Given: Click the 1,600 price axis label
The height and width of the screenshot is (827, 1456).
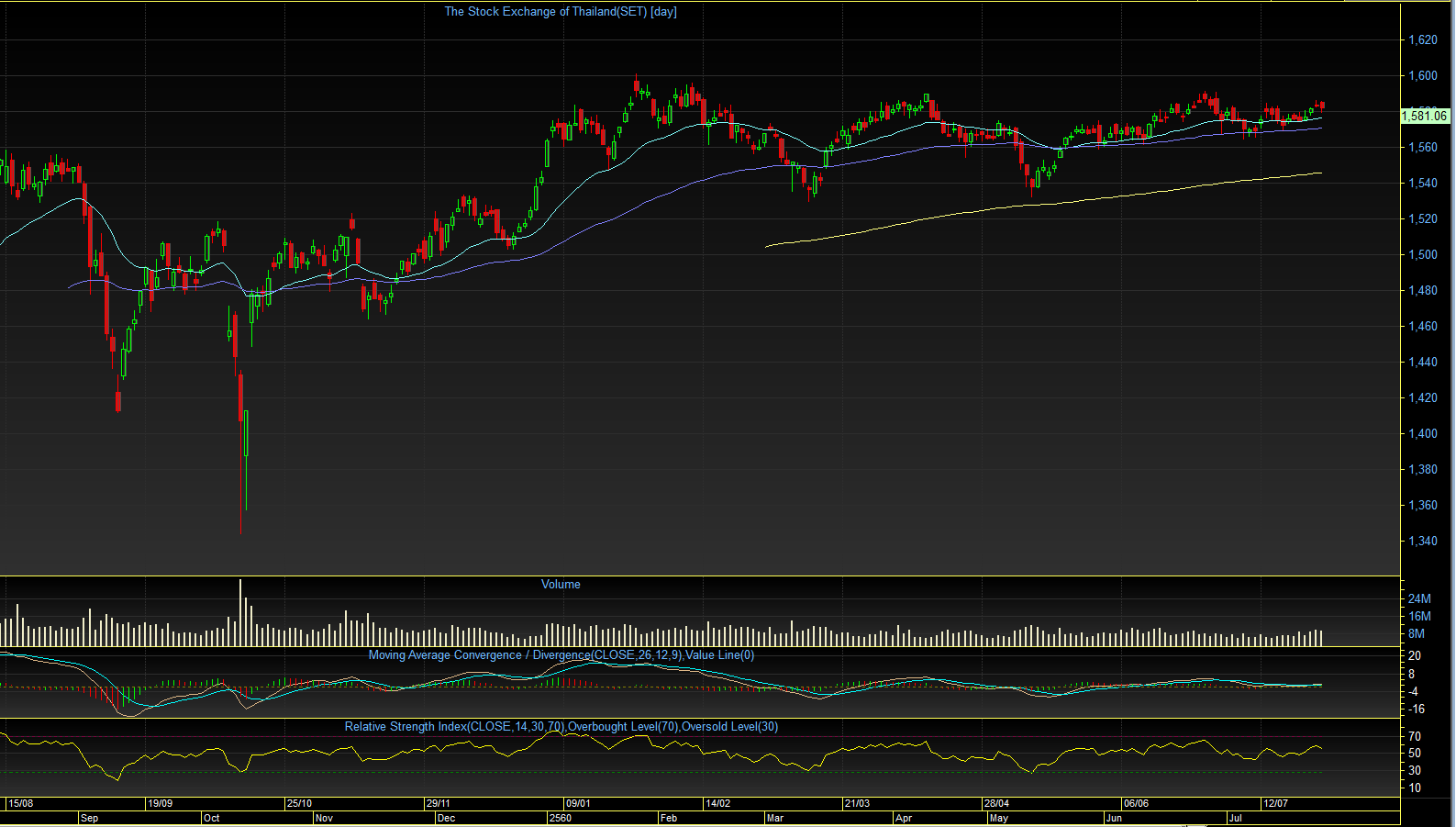Looking at the screenshot, I should click(x=1423, y=76).
